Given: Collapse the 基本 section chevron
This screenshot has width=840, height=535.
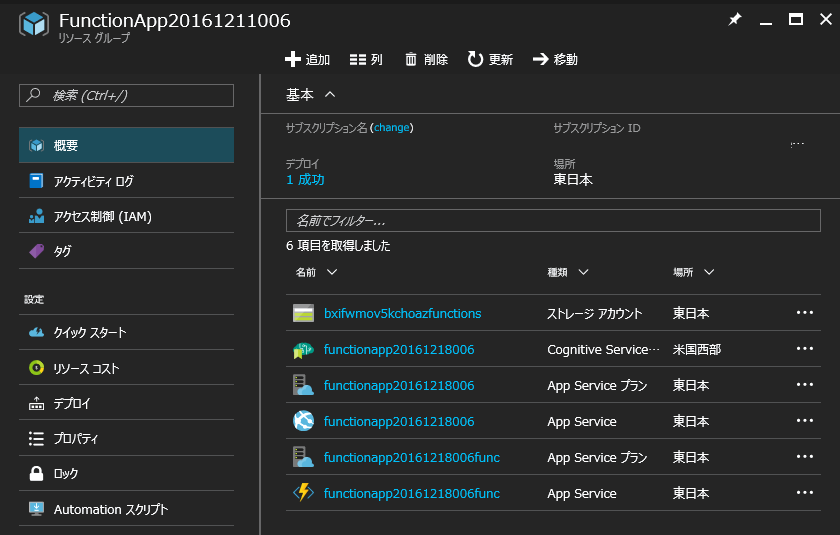Looking at the screenshot, I should click(330, 95).
